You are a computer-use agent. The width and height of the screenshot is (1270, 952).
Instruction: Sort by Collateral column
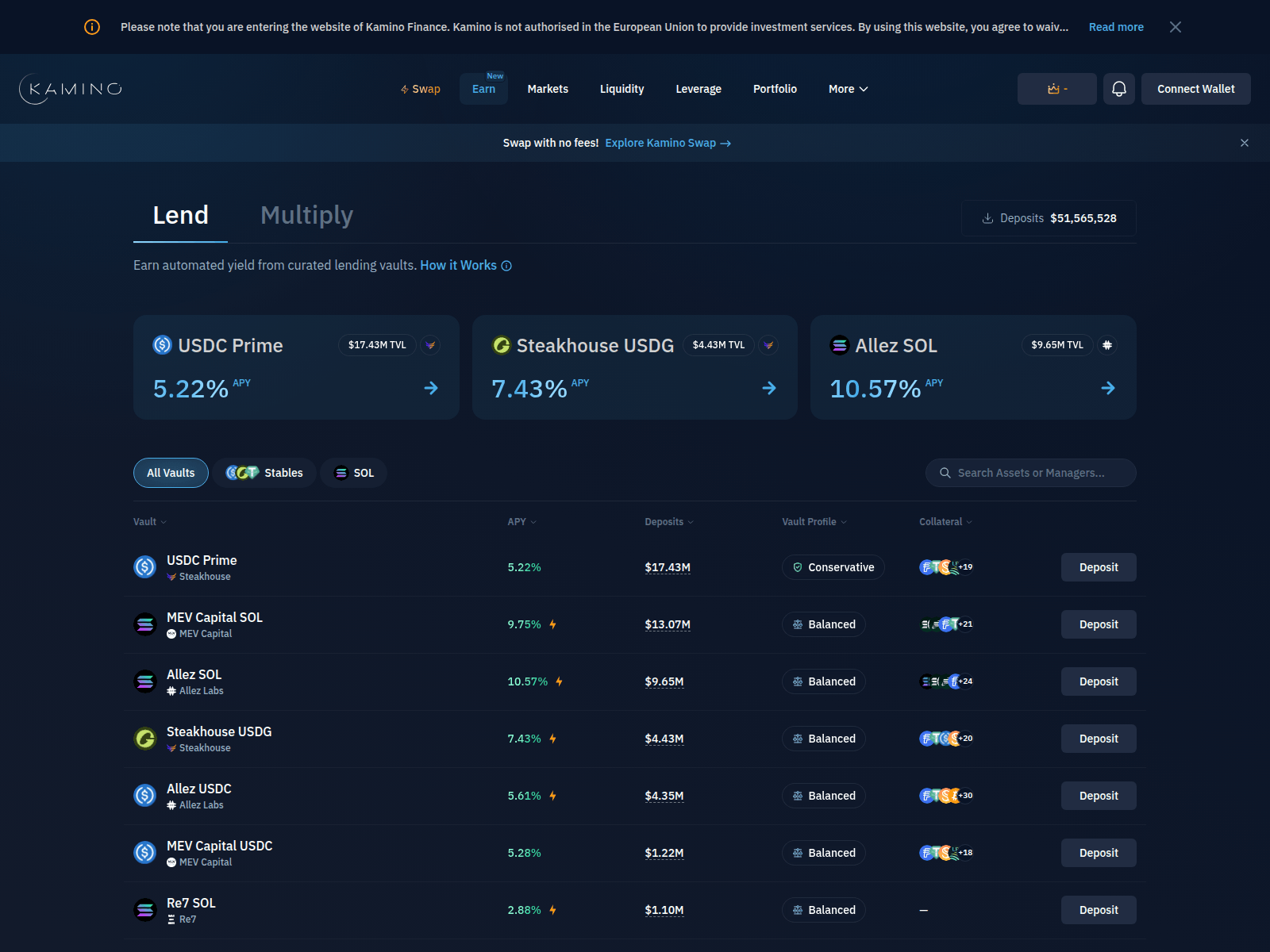click(945, 522)
